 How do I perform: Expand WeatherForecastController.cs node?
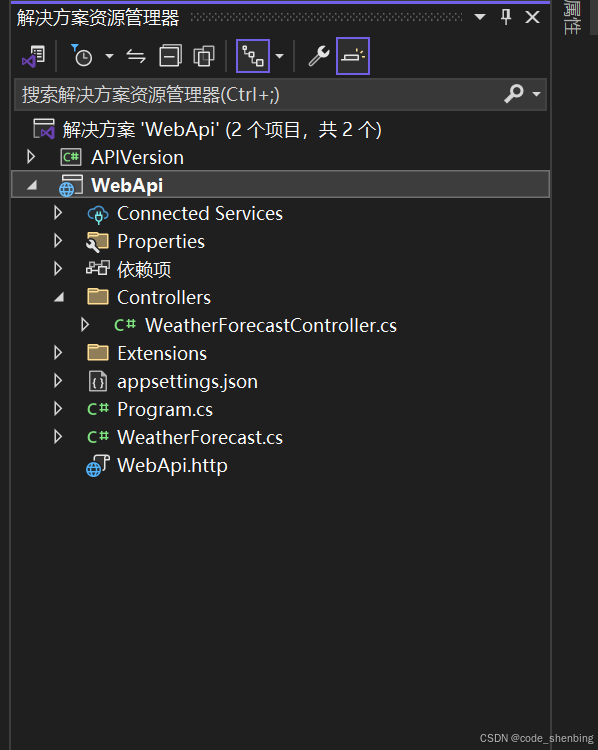point(85,325)
